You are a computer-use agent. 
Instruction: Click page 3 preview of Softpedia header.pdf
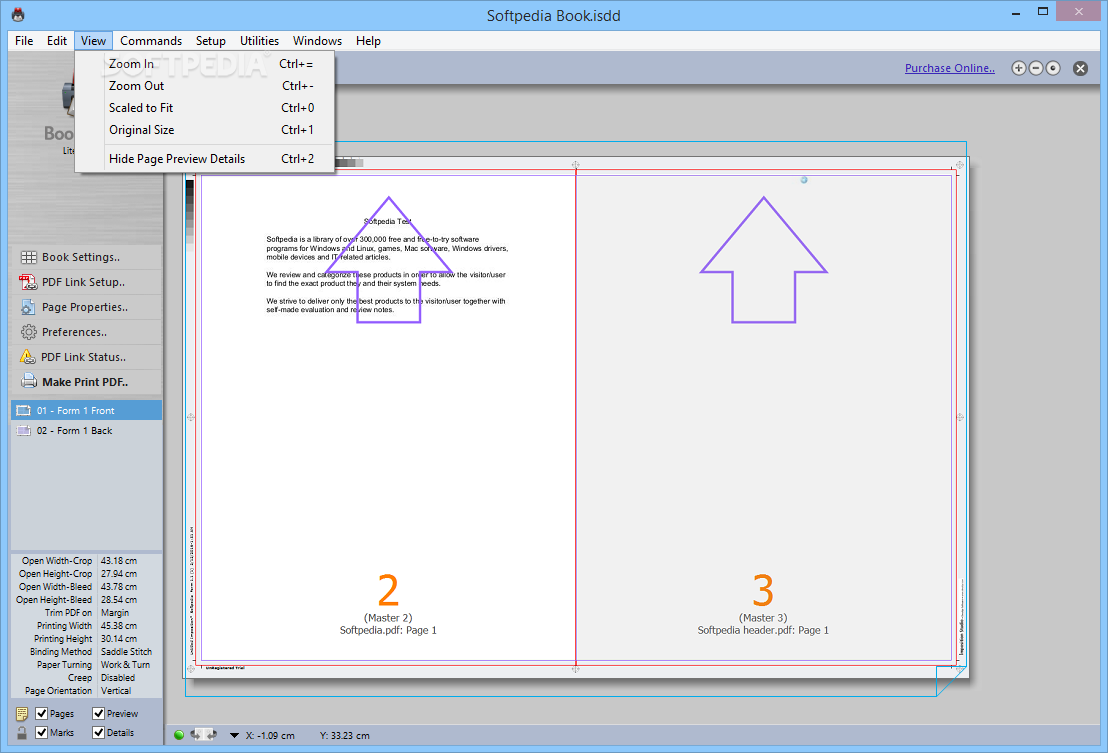click(764, 418)
